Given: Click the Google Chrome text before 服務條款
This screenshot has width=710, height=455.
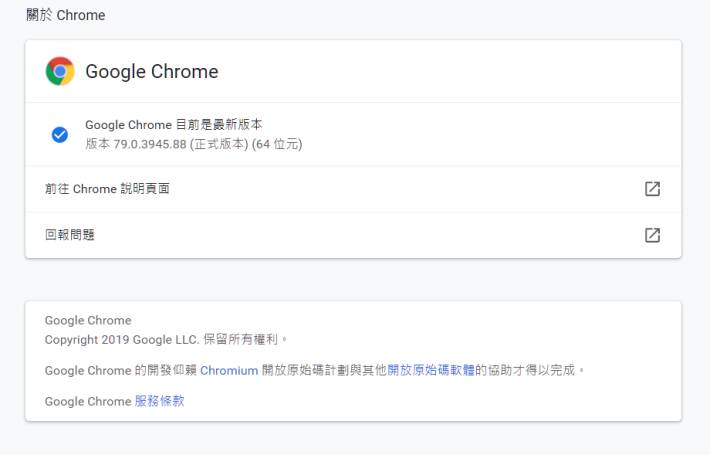Looking at the screenshot, I should pyautogui.click(x=88, y=401).
